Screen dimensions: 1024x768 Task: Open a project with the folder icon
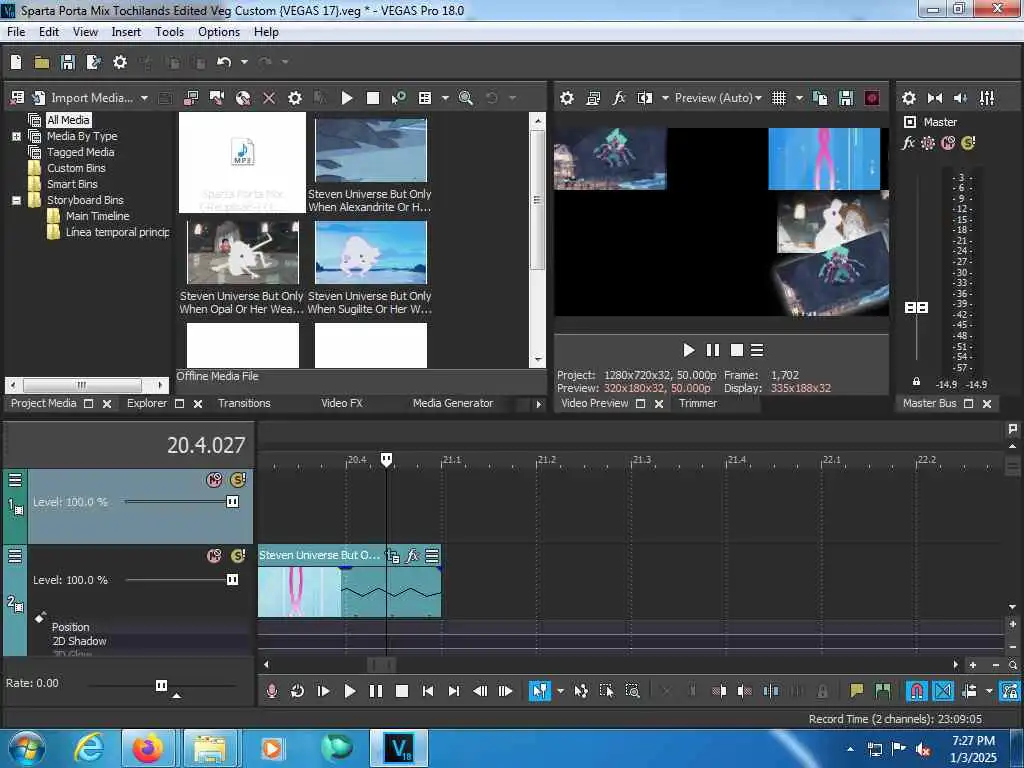click(x=42, y=62)
